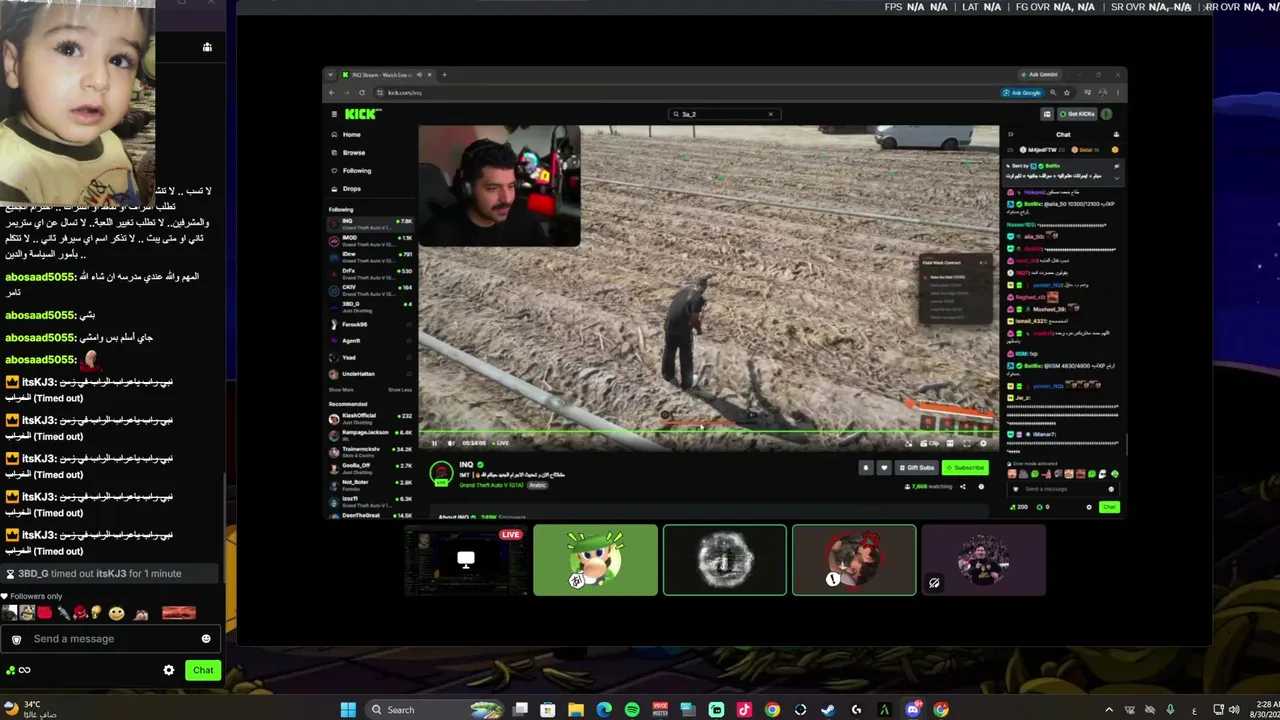Toggle the notification bell for INQ
This screenshot has width=1280, height=720.
click(866, 468)
